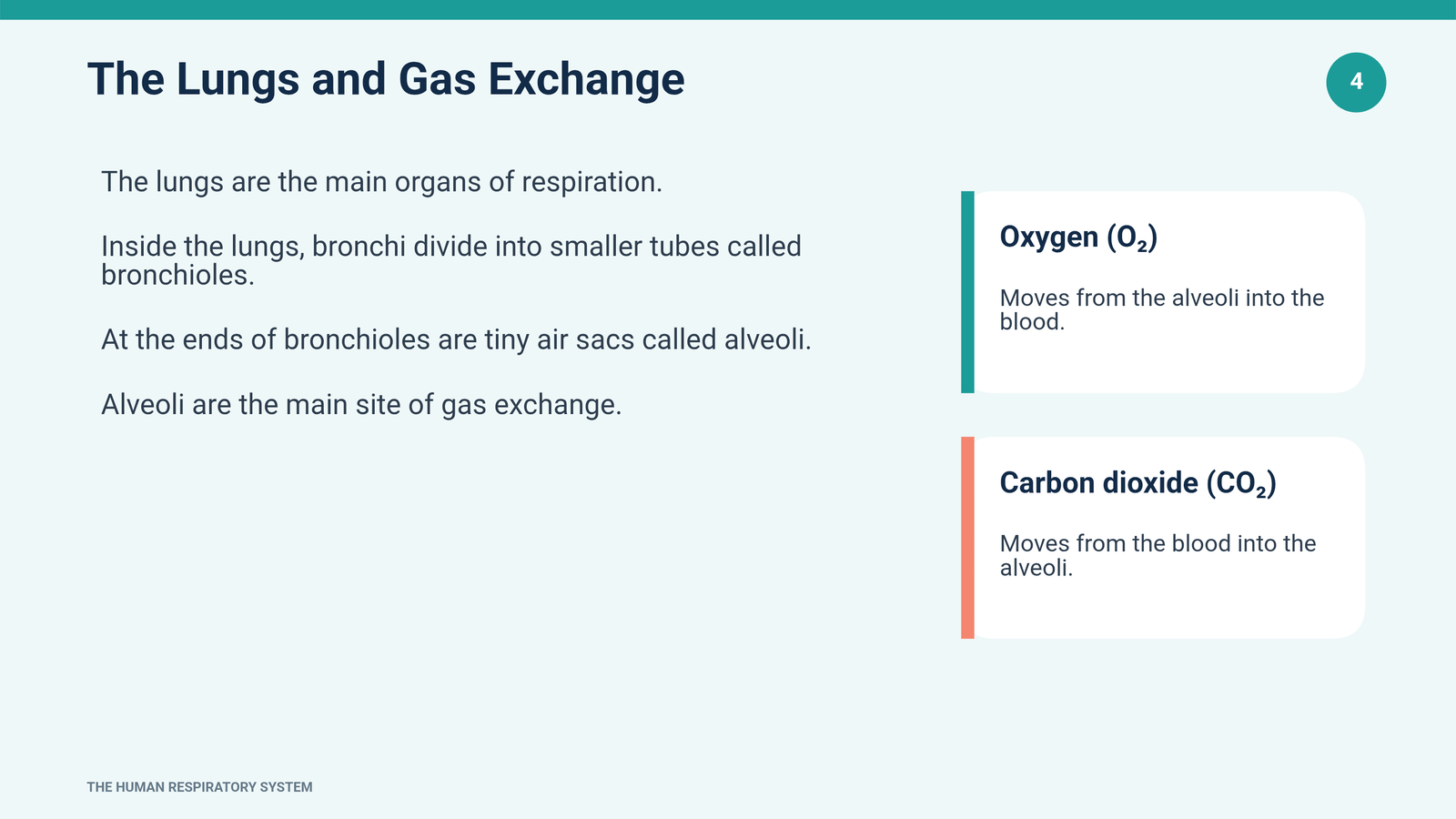The image size is (1456, 819).
Task: Click the sentence about bronchi dividing into bronchioles
Action: tap(451, 260)
